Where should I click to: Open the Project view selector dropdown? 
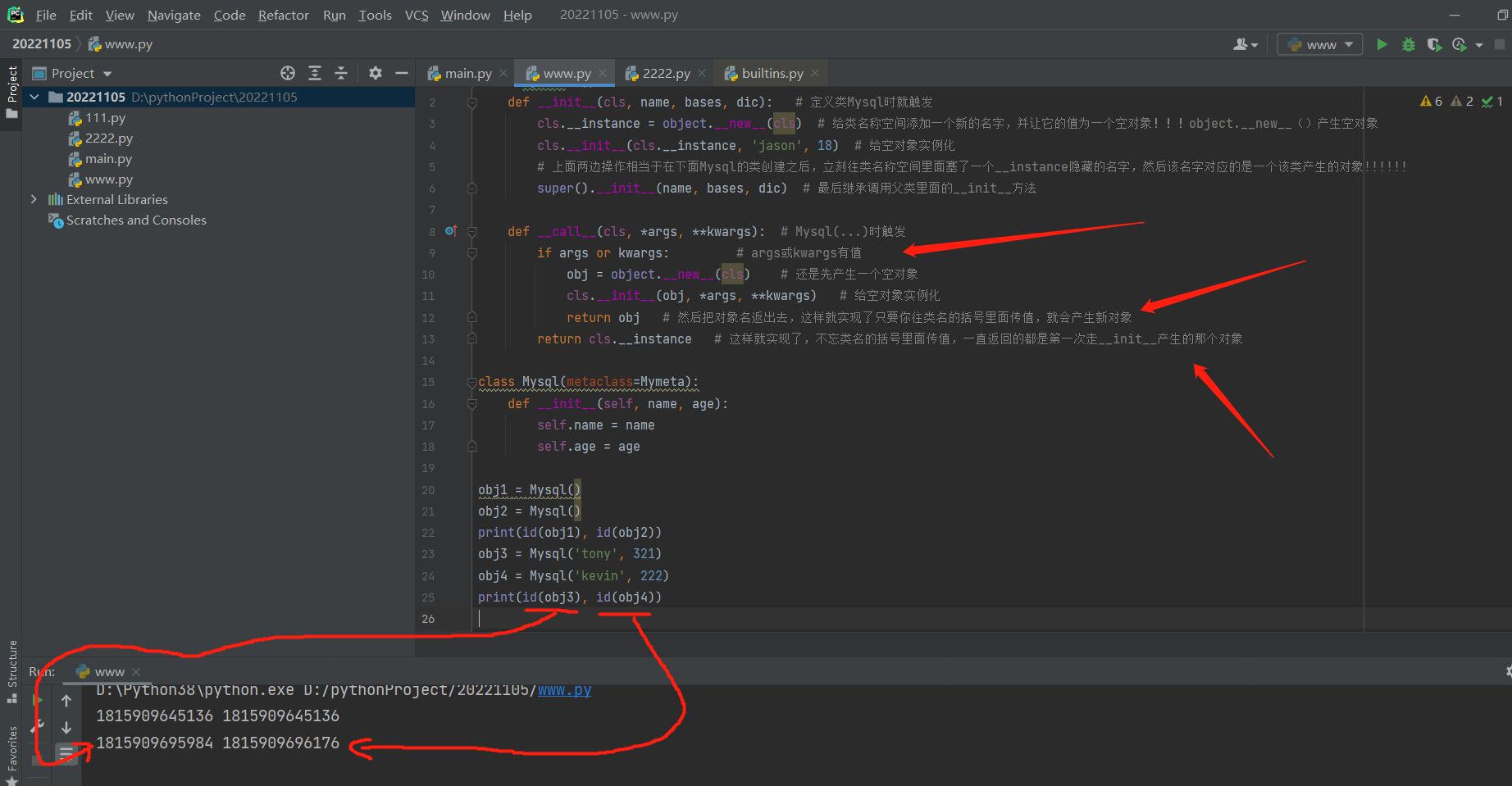tap(72, 73)
